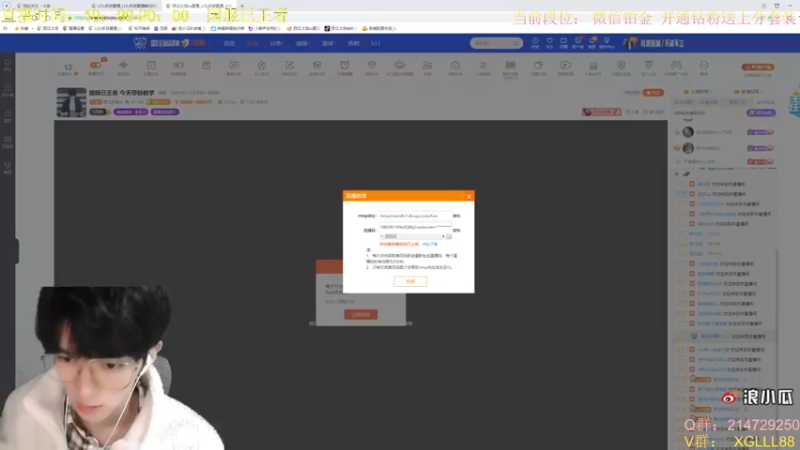The width and height of the screenshot is (800, 450).
Task: Click the stream key horizontal scrollbar thumb
Action: 391,237
